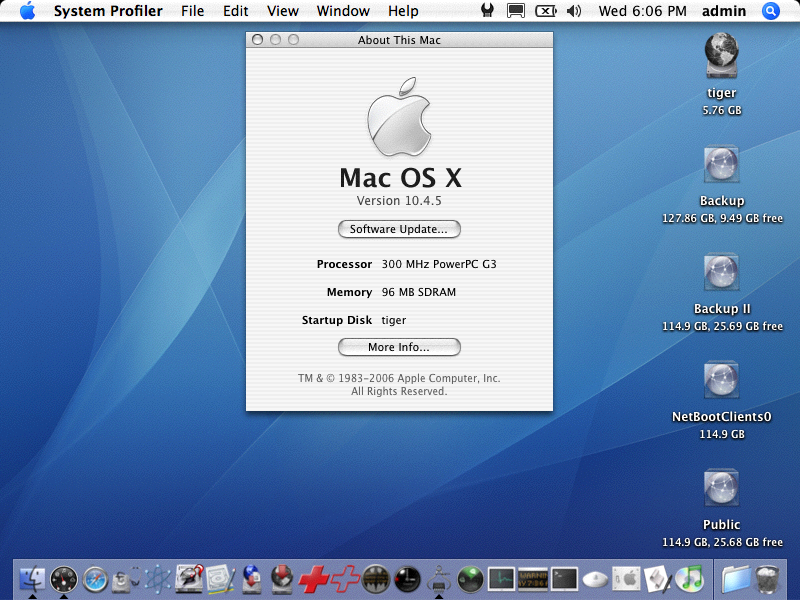Open the solid red cross icon in Dock
This screenshot has height=600, width=800.
coord(314,580)
